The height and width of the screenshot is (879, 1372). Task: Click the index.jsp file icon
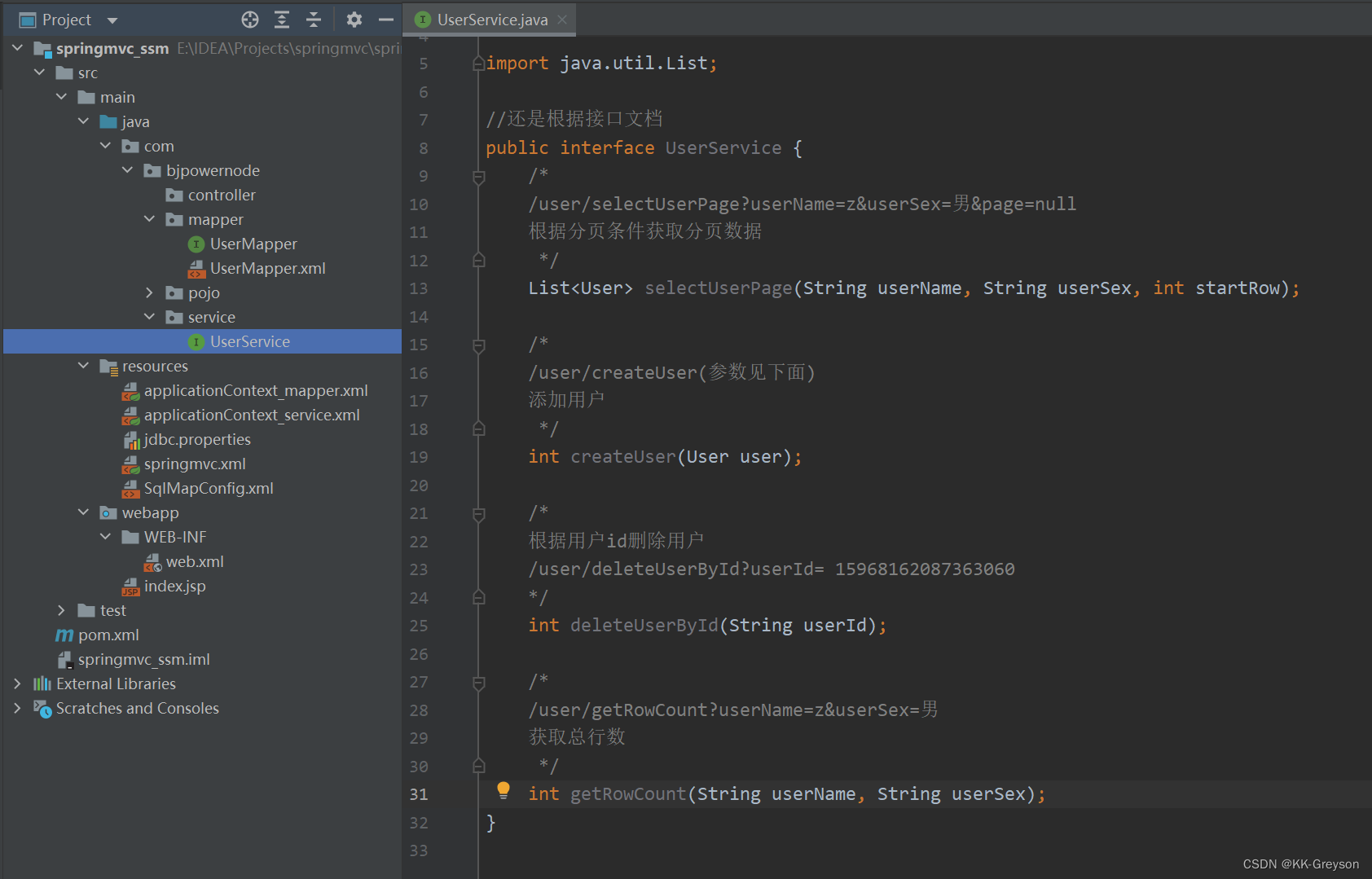click(130, 586)
